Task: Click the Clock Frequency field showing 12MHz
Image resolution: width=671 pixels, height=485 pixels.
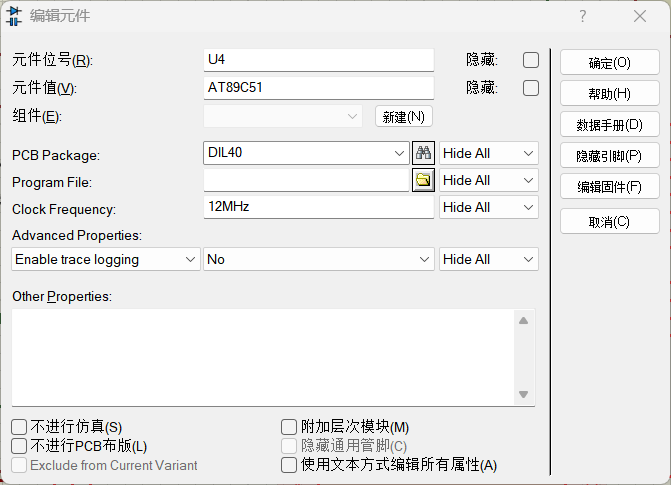Action: click(x=319, y=207)
